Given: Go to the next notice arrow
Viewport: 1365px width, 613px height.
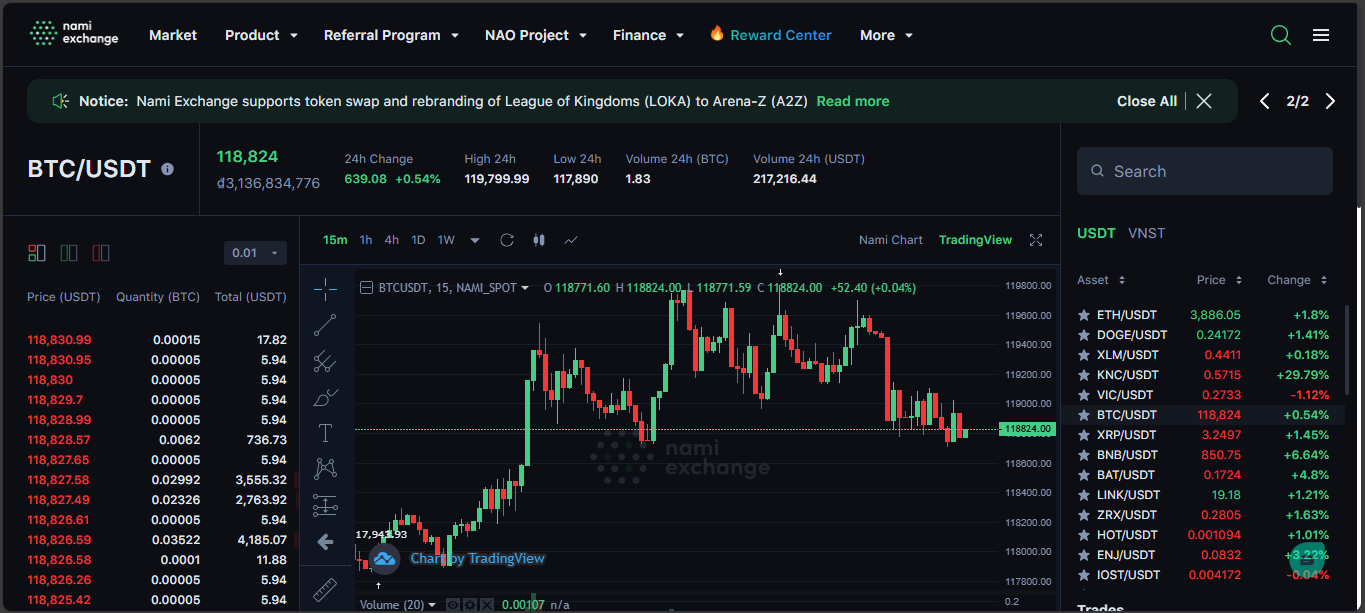Looking at the screenshot, I should [x=1330, y=101].
